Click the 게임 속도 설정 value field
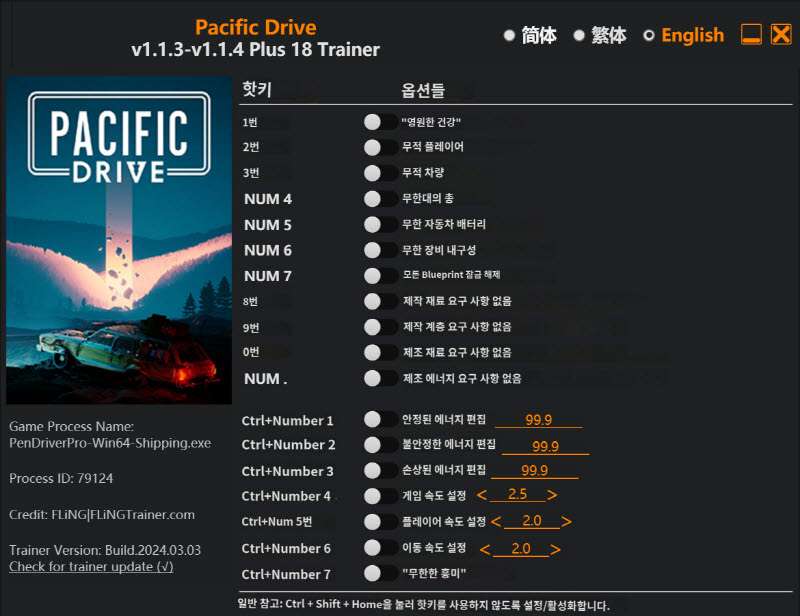800x616 pixels. tap(517, 495)
